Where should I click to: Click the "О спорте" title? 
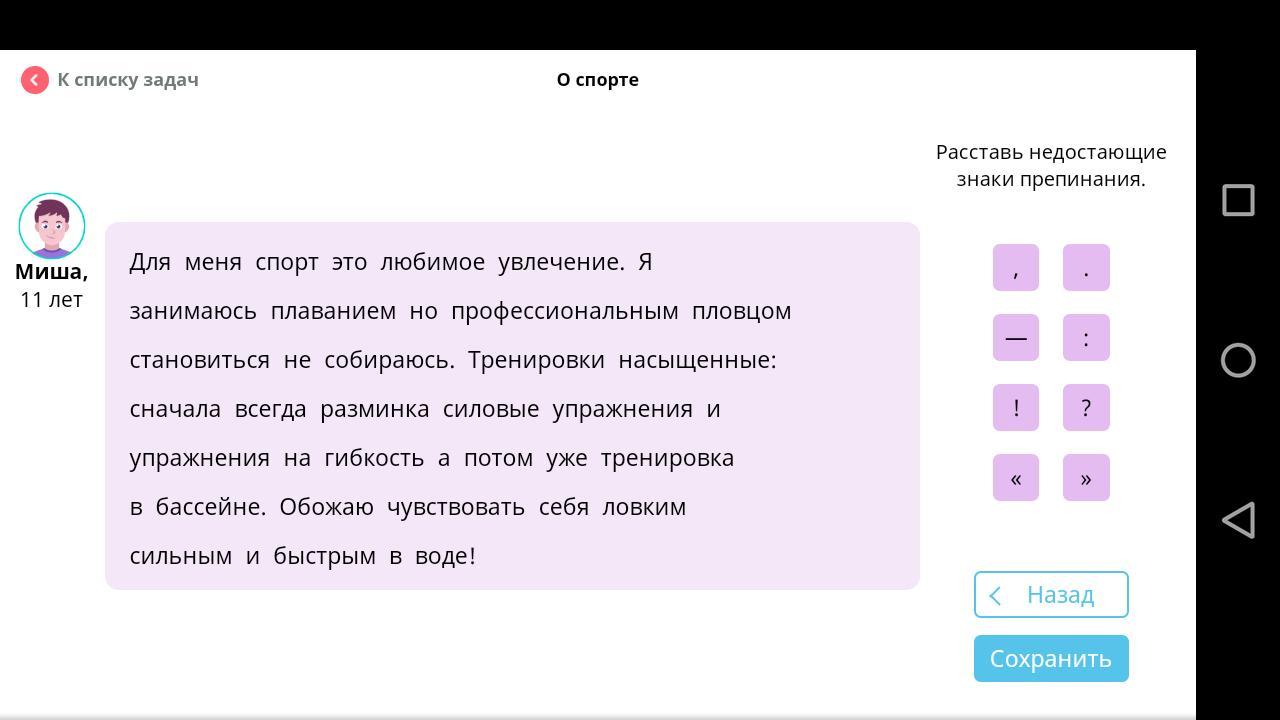[598, 80]
